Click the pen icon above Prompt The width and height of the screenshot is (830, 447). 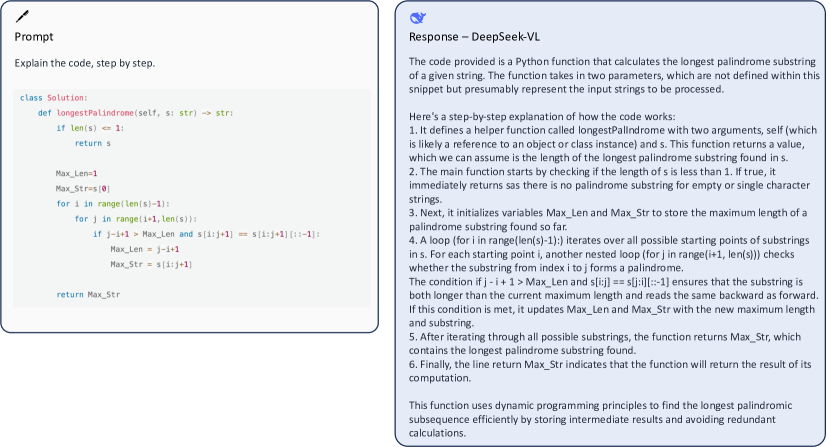click(22, 17)
